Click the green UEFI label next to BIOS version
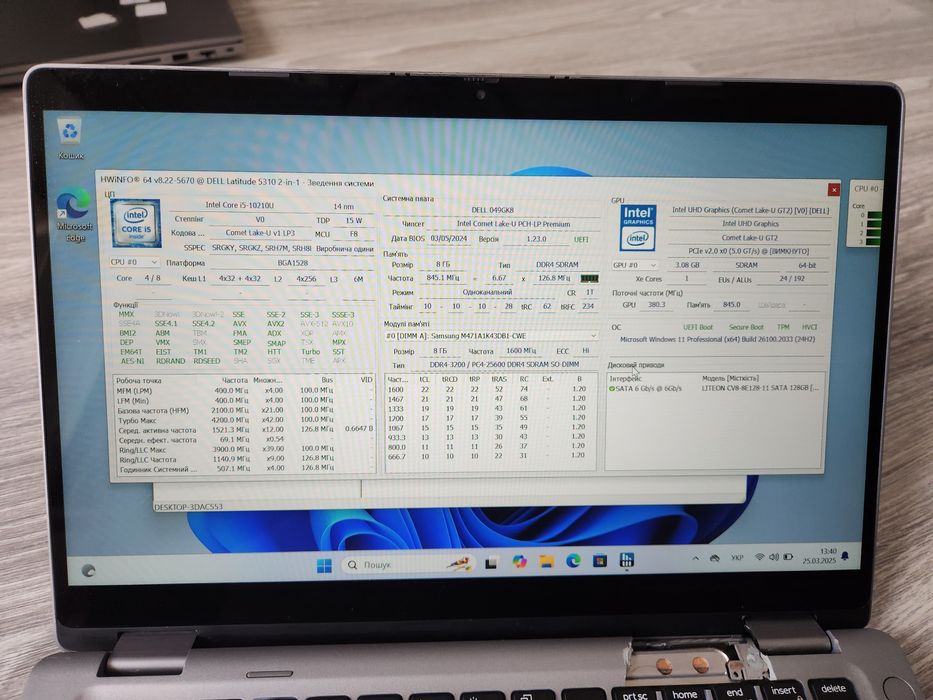 pos(581,239)
